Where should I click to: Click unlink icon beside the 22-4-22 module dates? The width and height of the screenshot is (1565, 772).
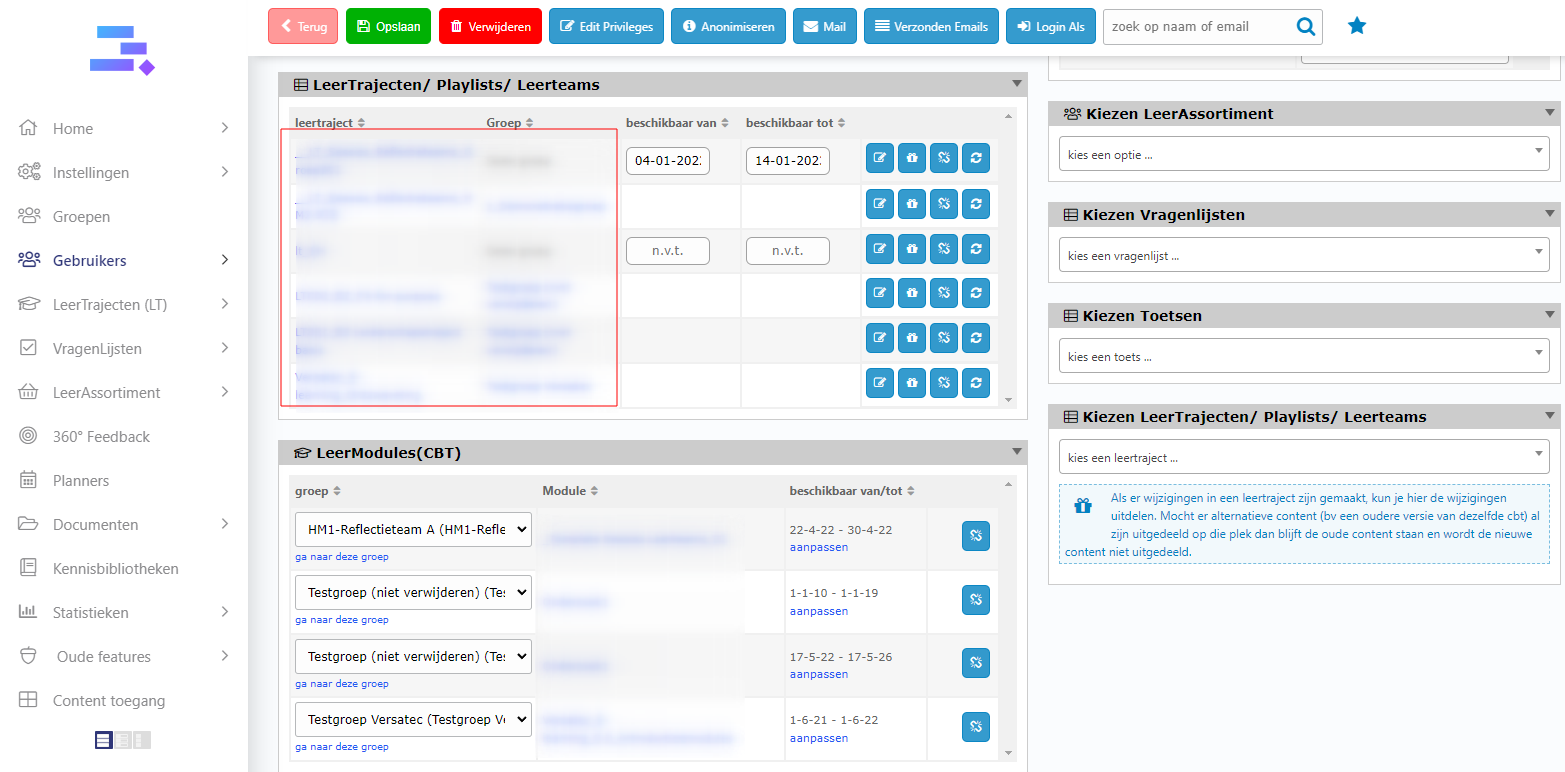(x=975, y=536)
